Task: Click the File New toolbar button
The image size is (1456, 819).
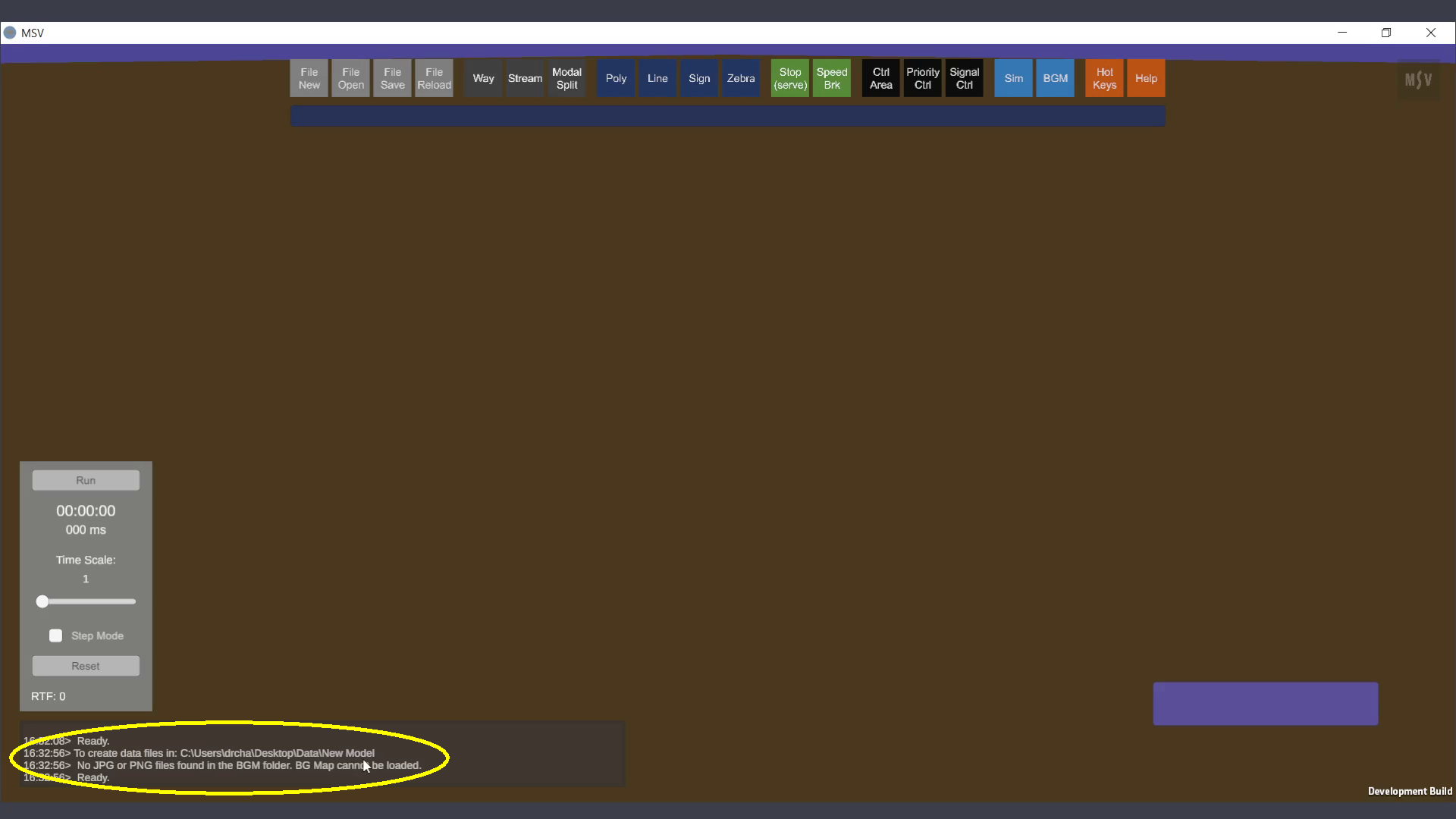Action: pyautogui.click(x=309, y=78)
